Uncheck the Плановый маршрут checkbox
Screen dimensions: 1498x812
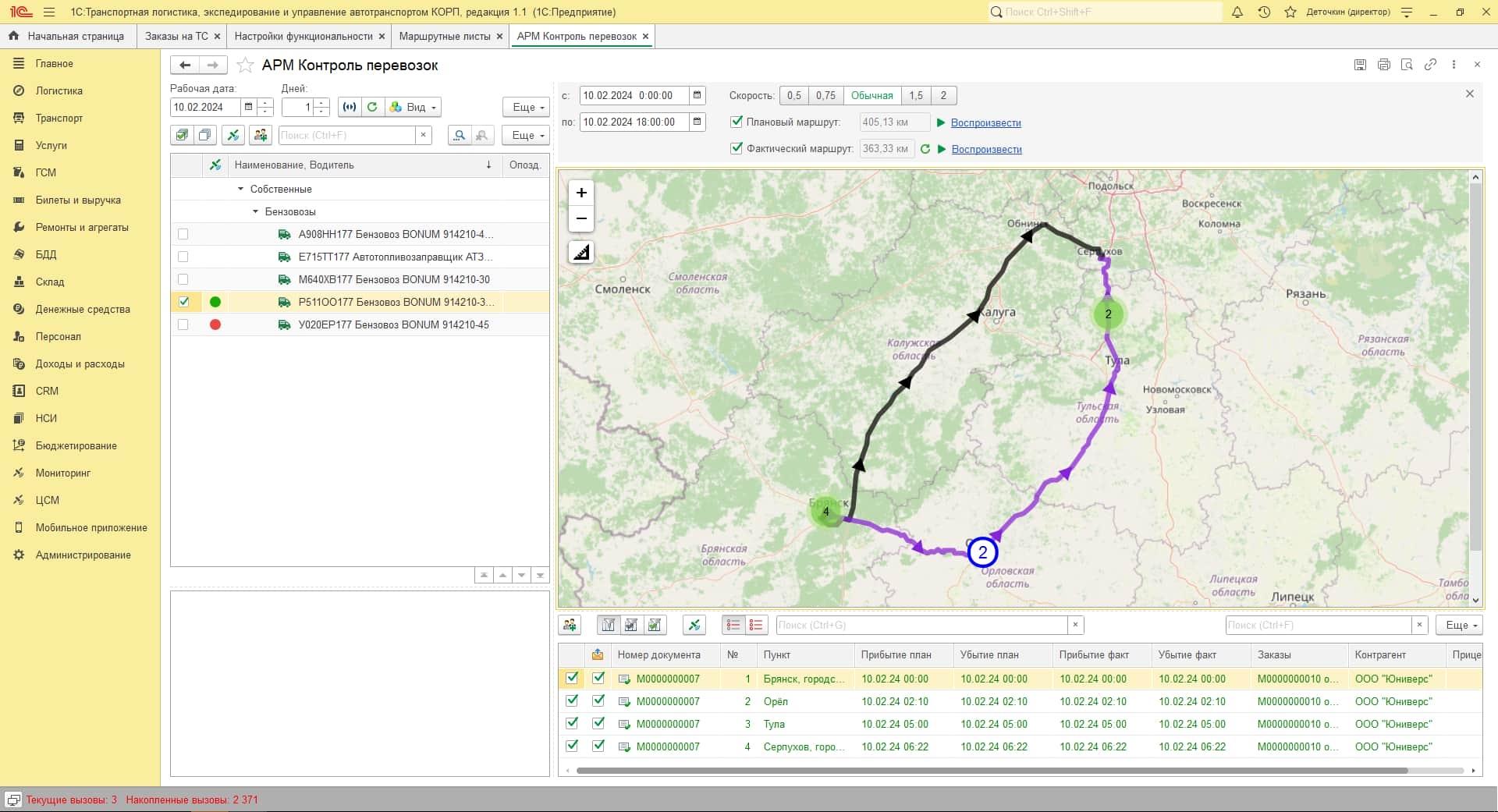(737, 122)
